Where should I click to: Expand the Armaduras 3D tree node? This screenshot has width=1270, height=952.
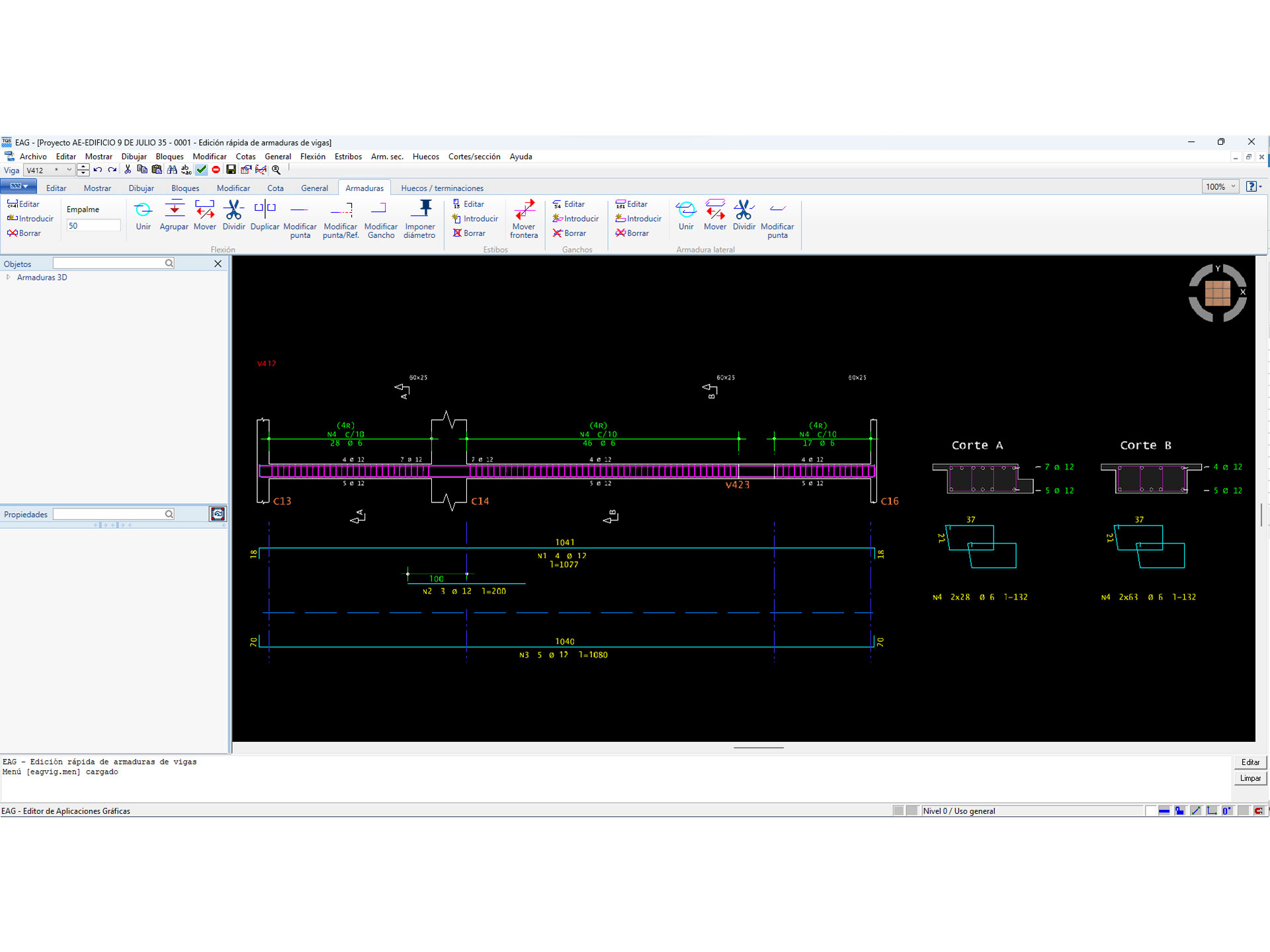click(8, 278)
